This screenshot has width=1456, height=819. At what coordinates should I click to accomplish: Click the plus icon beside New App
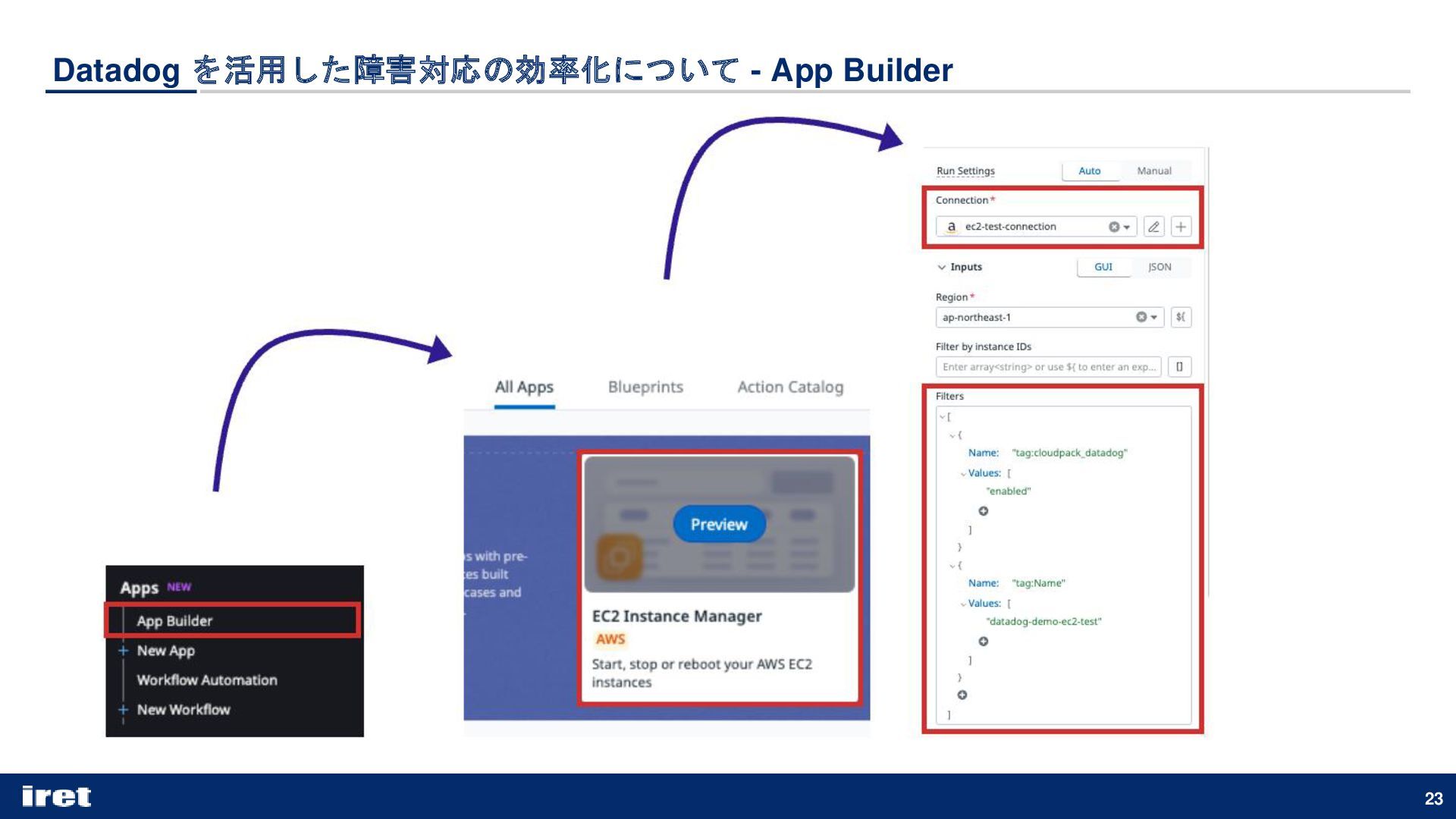click(124, 651)
